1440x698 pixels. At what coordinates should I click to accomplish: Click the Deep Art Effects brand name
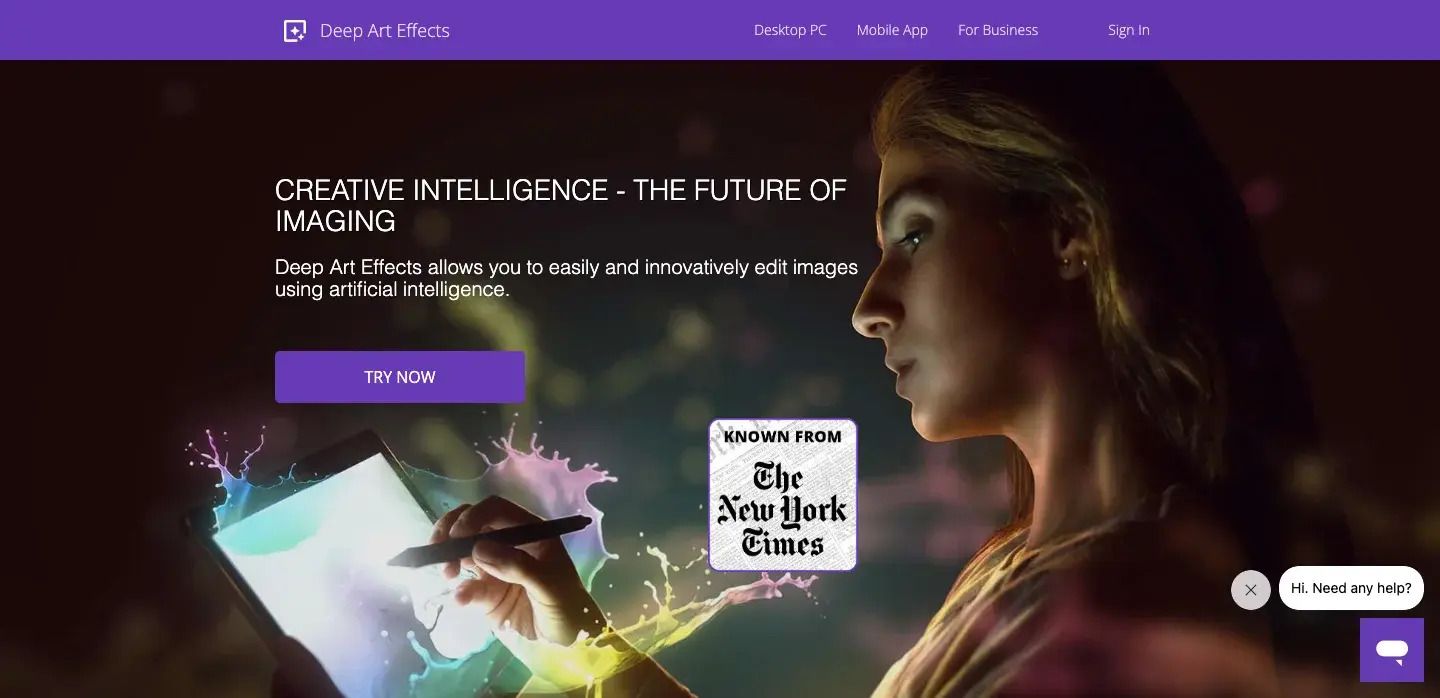tap(385, 31)
